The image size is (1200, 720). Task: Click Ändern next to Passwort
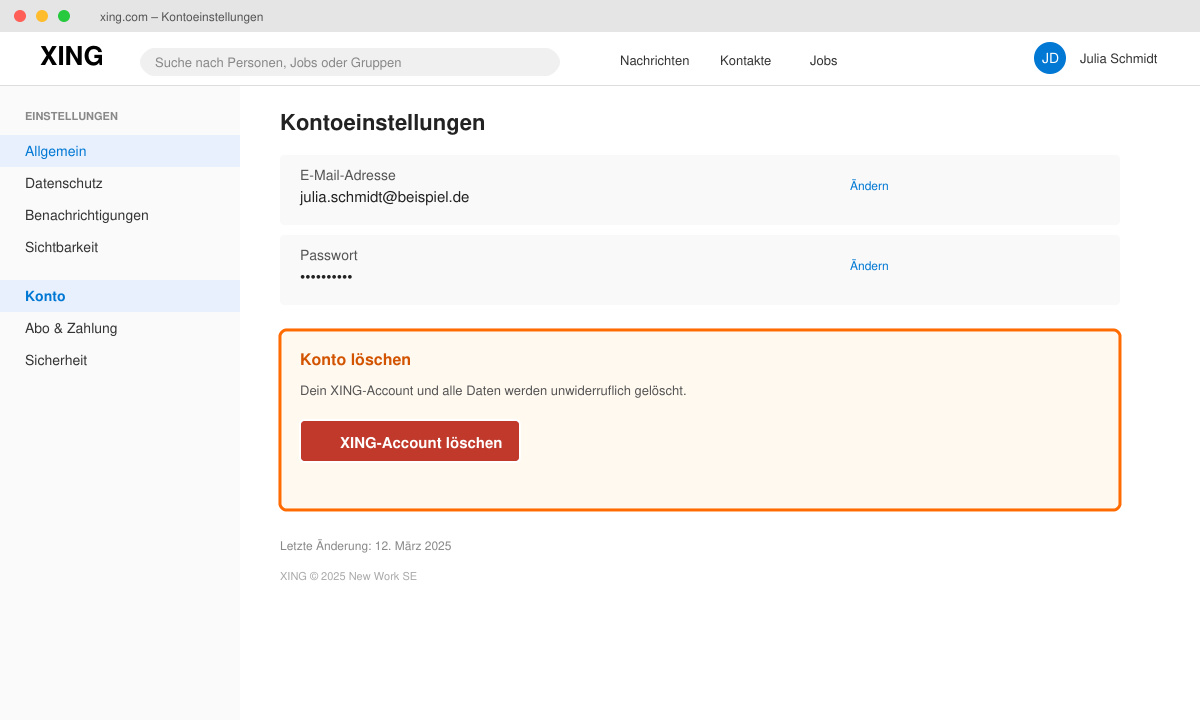tap(869, 266)
